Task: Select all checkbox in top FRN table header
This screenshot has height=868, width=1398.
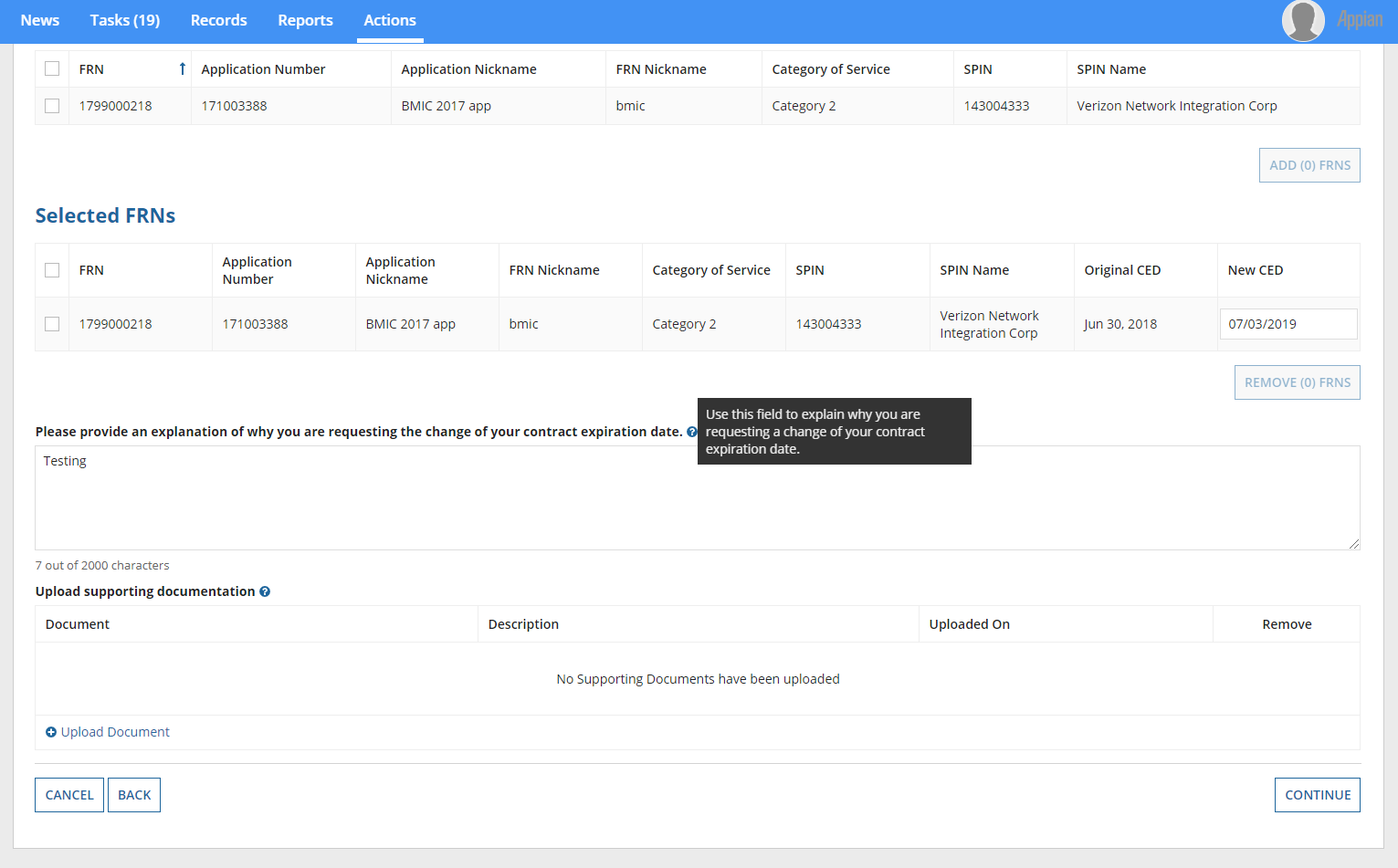Action: pos(52,69)
